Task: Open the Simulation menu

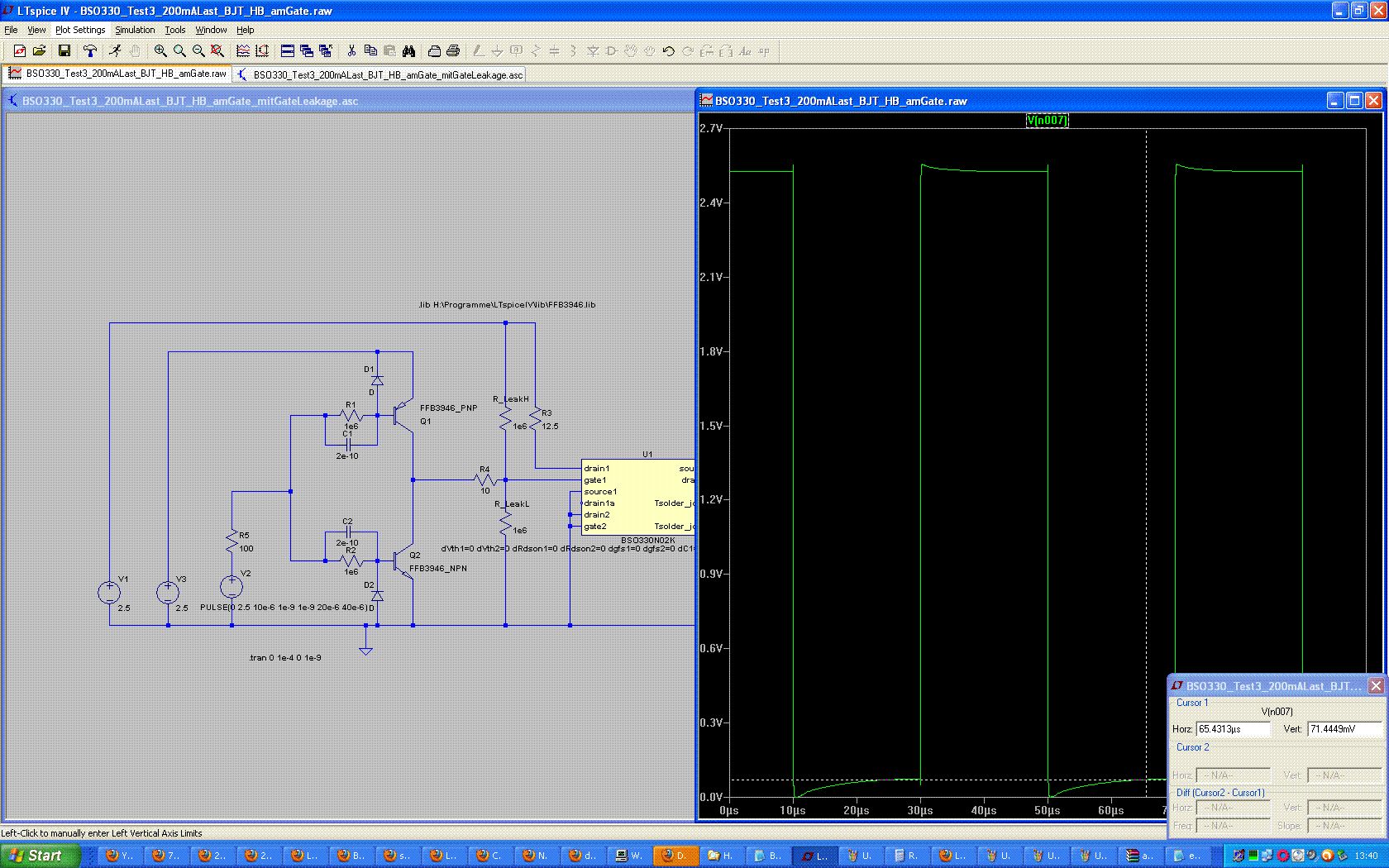Action: point(135,30)
